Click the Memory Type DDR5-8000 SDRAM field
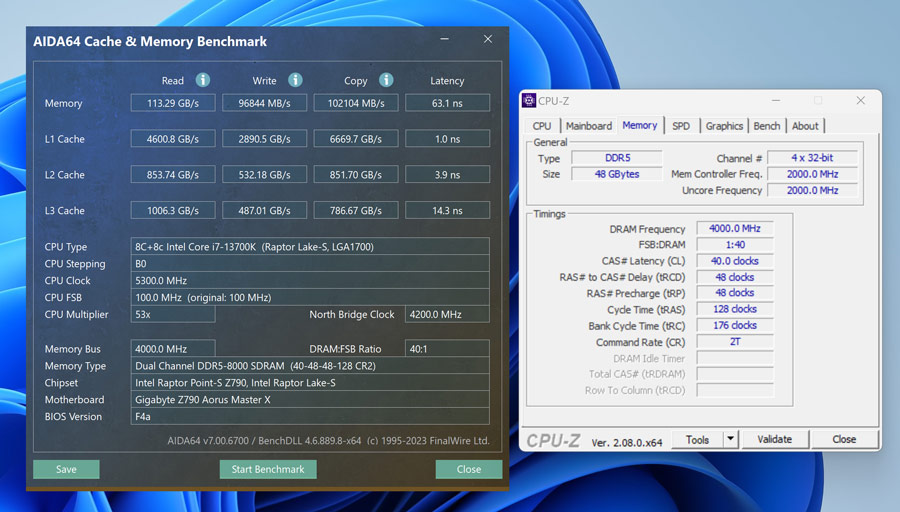The image size is (900, 512). [x=310, y=366]
